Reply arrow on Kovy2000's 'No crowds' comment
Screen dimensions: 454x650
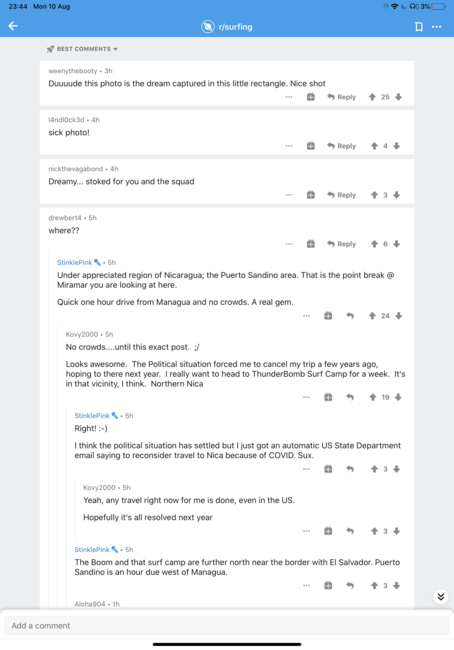pyautogui.click(x=350, y=397)
